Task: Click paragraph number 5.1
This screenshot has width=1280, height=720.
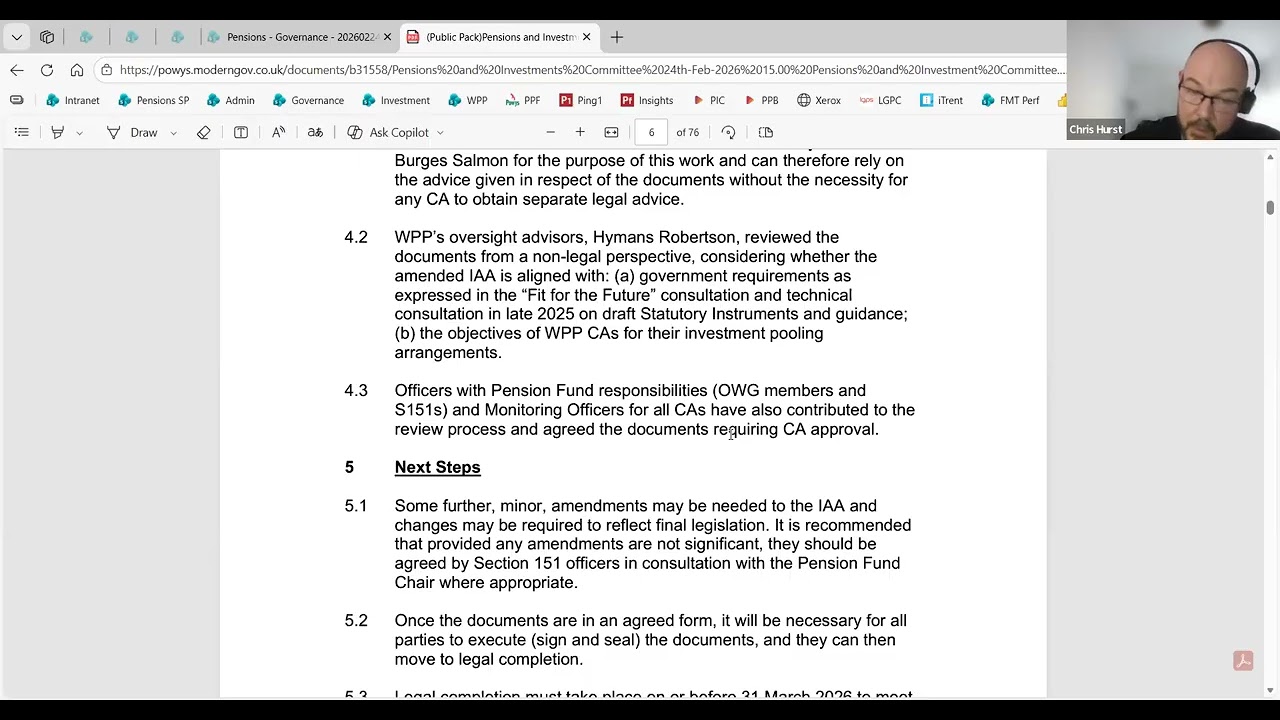Action: [x=356, y=506]
